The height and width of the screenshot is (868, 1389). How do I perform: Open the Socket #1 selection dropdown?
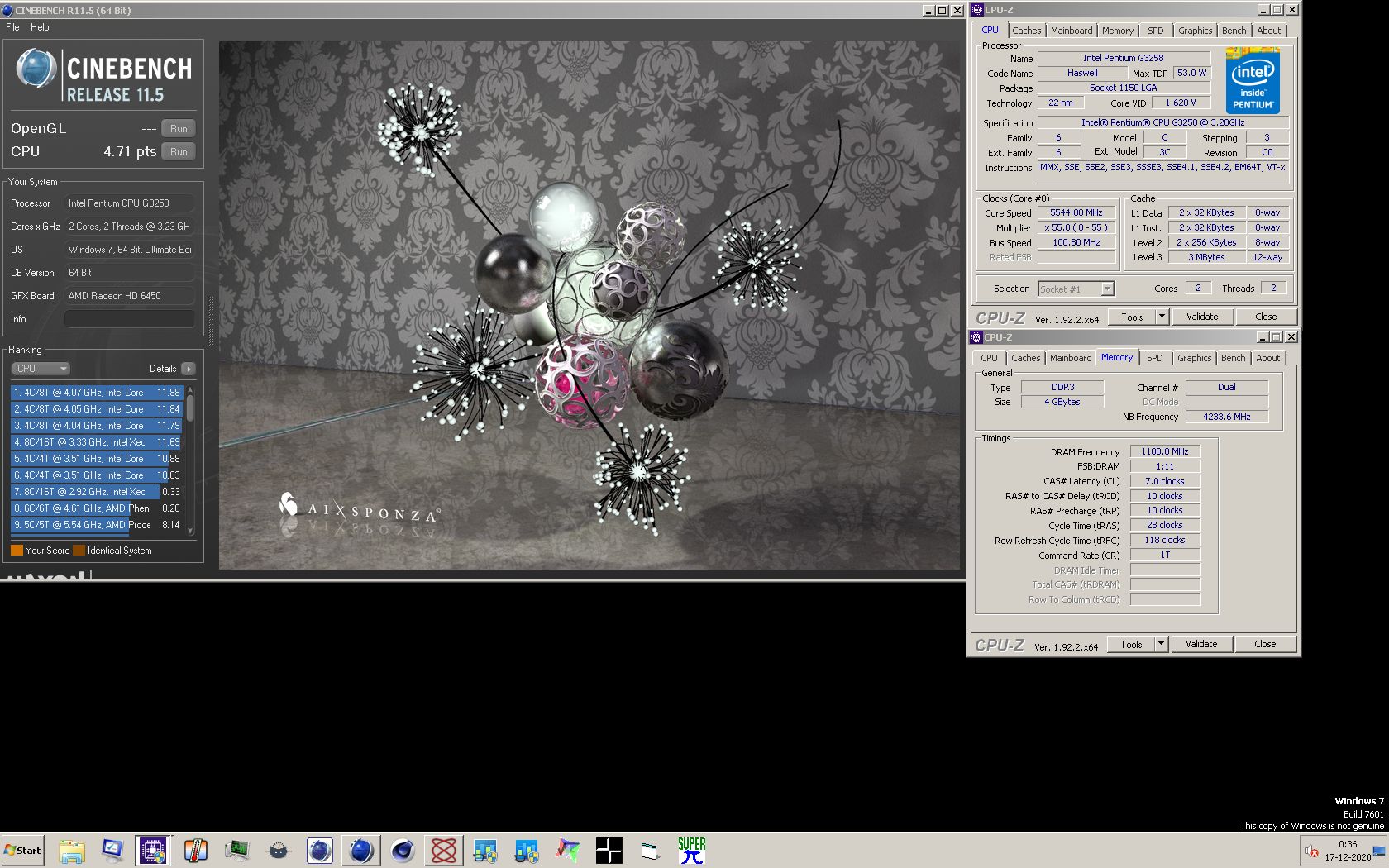pos(1107,289)
